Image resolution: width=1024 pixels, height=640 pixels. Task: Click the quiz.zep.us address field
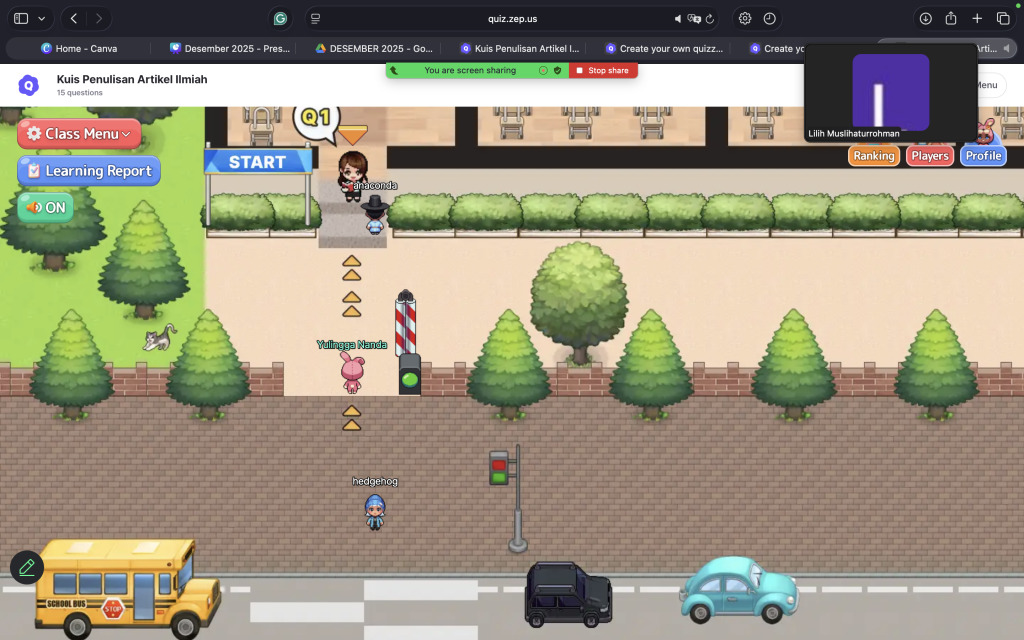coord(512,19)
